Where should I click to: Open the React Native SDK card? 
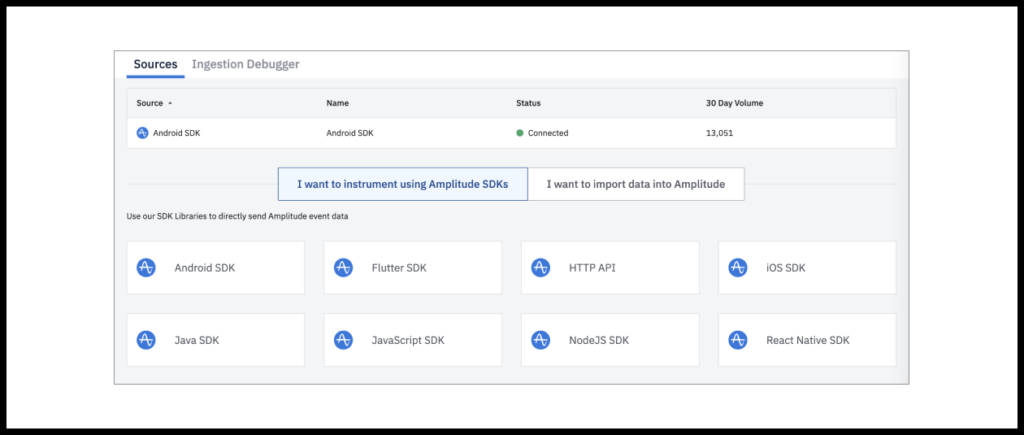pyautogui.click(x=807, y=340)
